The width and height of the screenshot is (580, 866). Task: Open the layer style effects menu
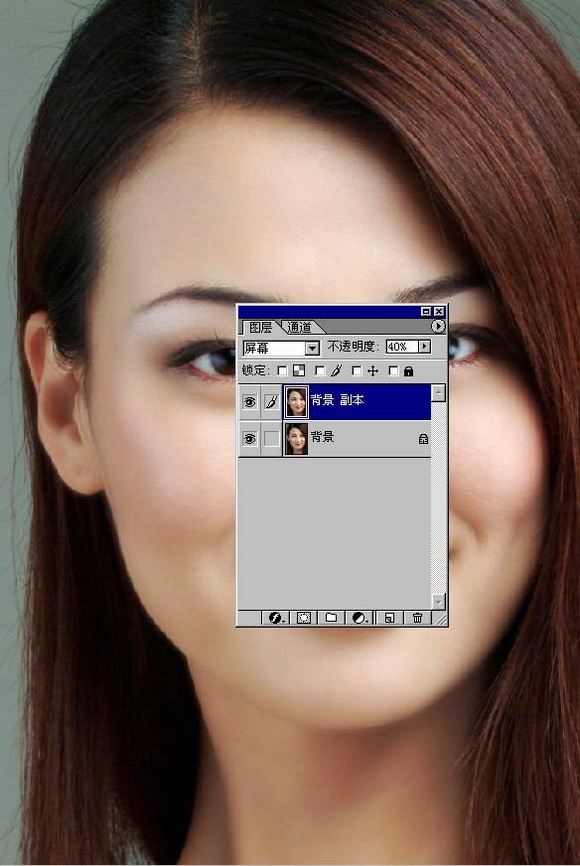[x=276, y=618]
